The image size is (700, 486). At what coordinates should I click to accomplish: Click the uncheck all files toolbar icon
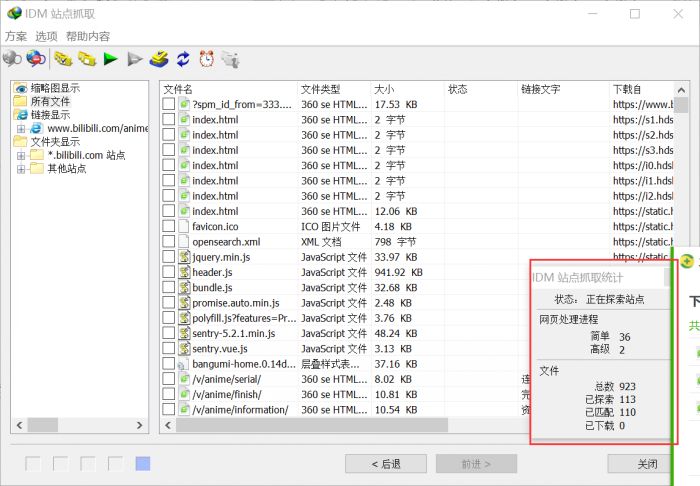87,58
